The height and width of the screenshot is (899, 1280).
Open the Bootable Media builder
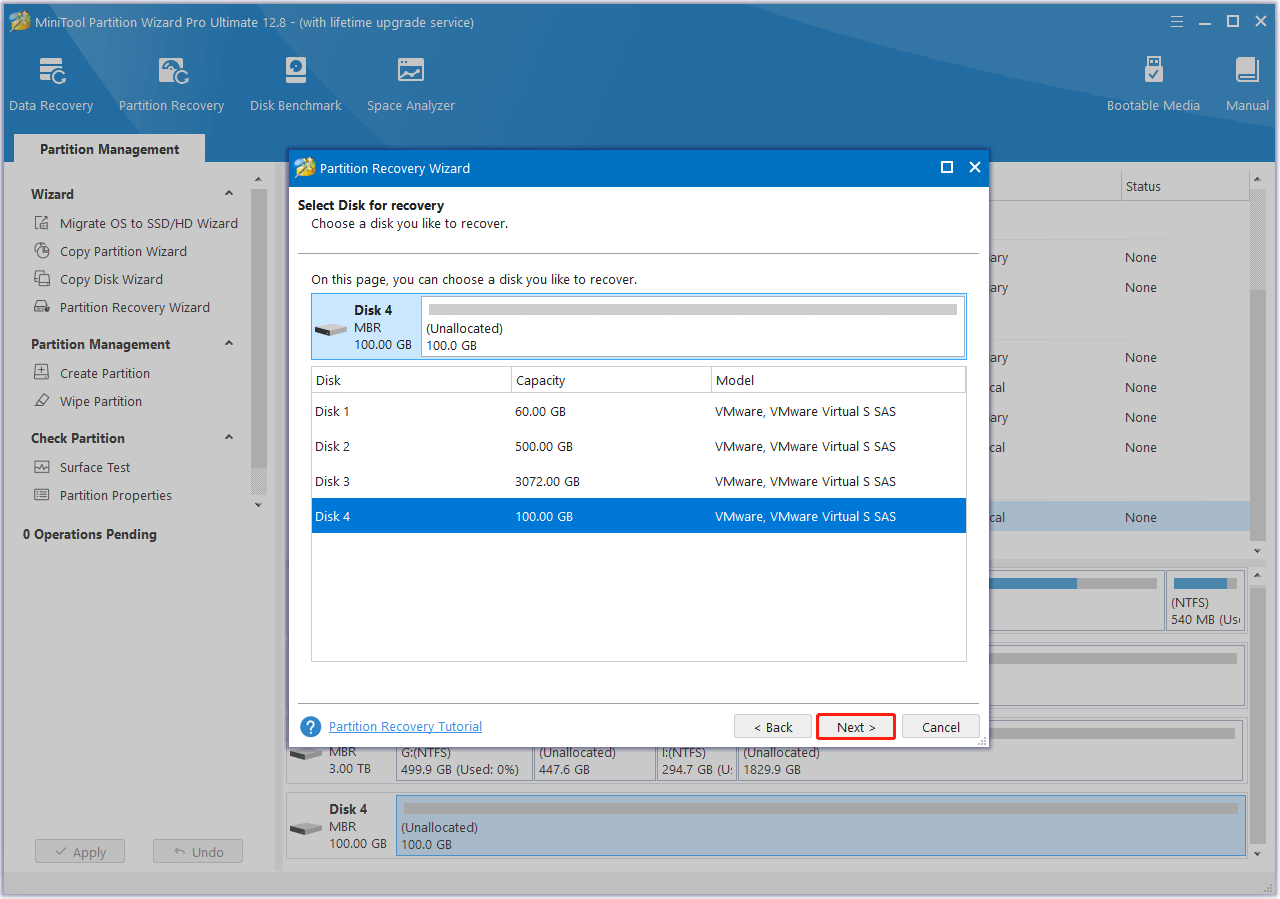1153,84
